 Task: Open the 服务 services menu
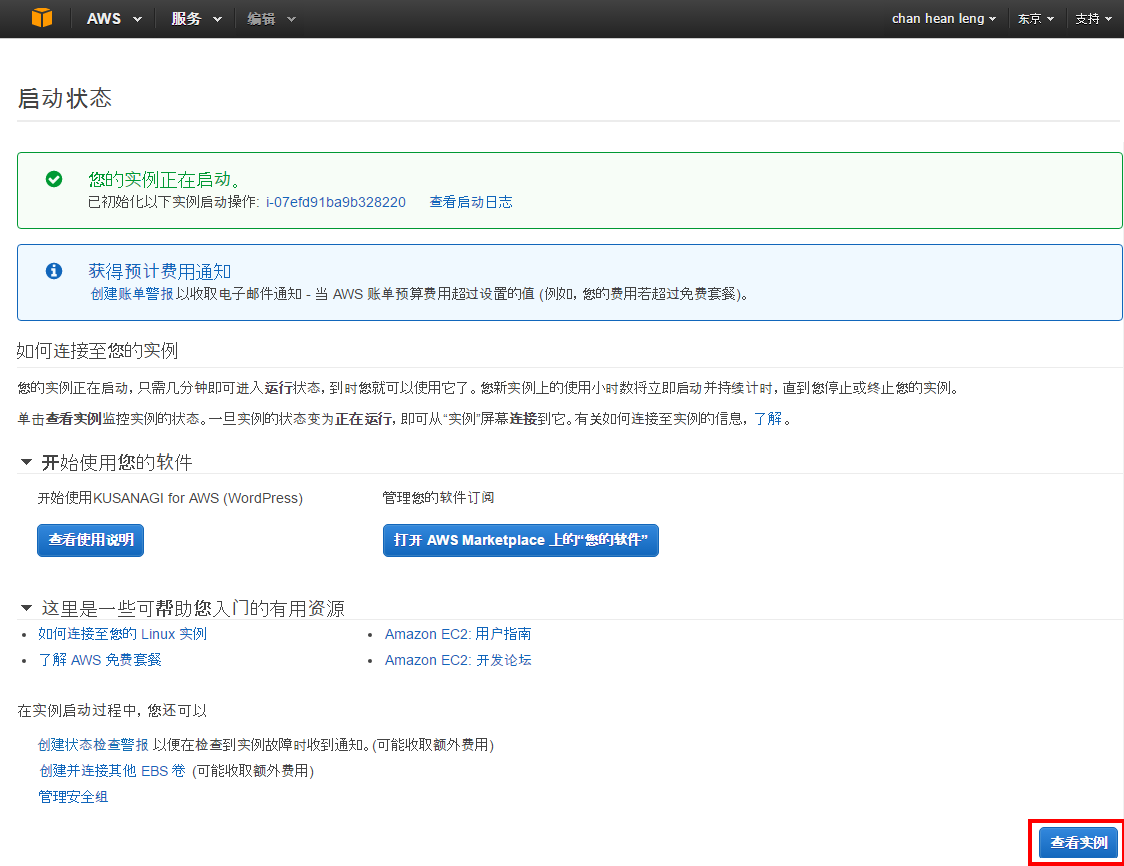pyautogui.click(x=196, y=19)
